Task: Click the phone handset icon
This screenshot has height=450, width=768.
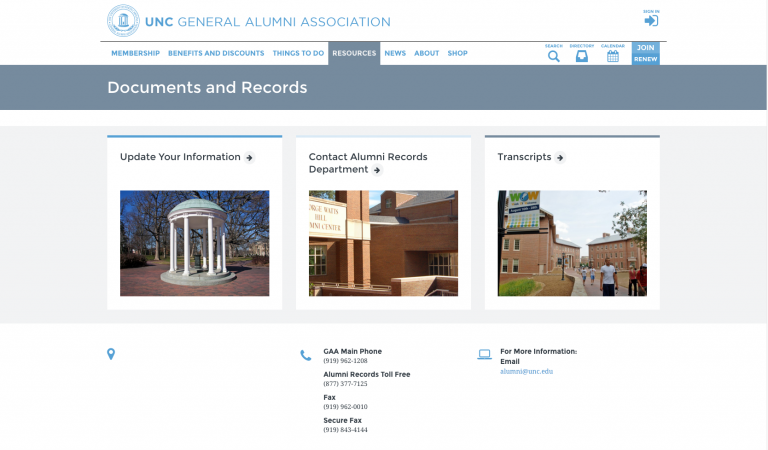Action: 306,355
